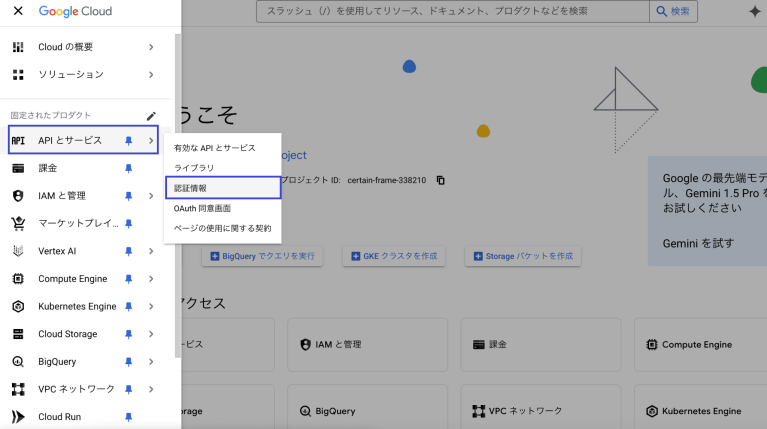Click the plus icon on BigQuery でクエリを実行
Screen dimensions: 767x429
coord(215,256)
